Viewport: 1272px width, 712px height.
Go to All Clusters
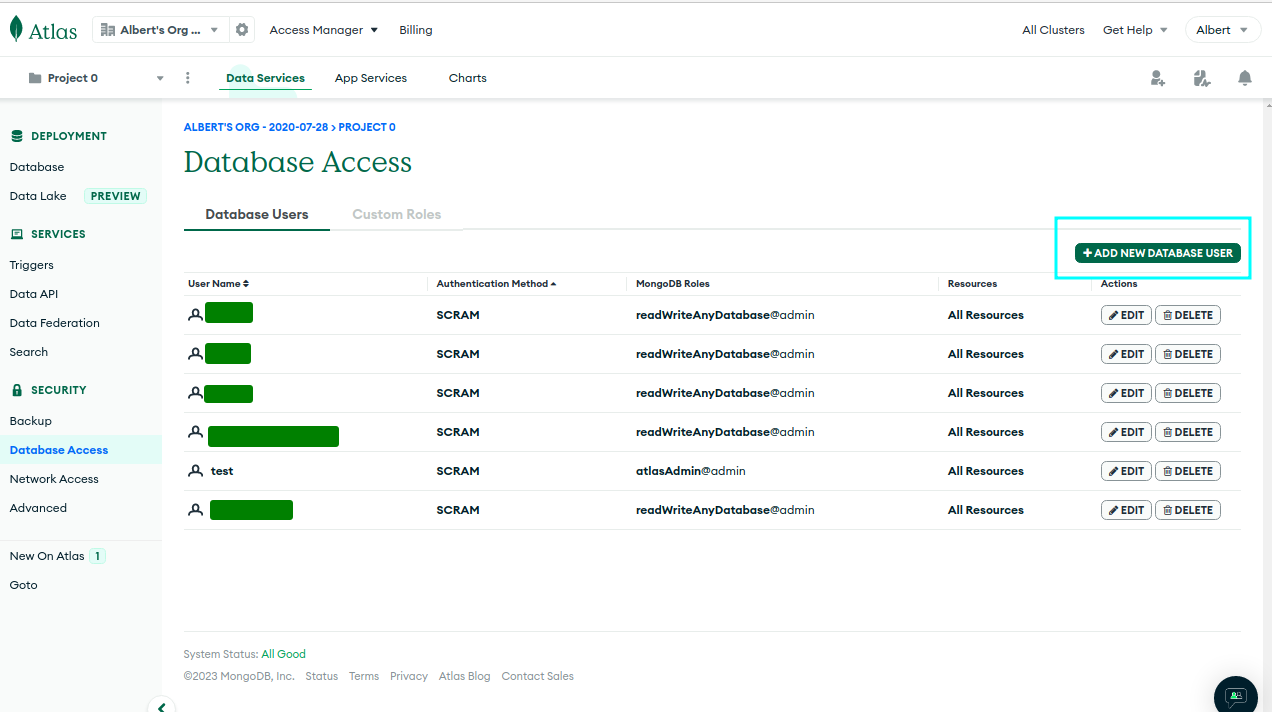(1053, 30)
